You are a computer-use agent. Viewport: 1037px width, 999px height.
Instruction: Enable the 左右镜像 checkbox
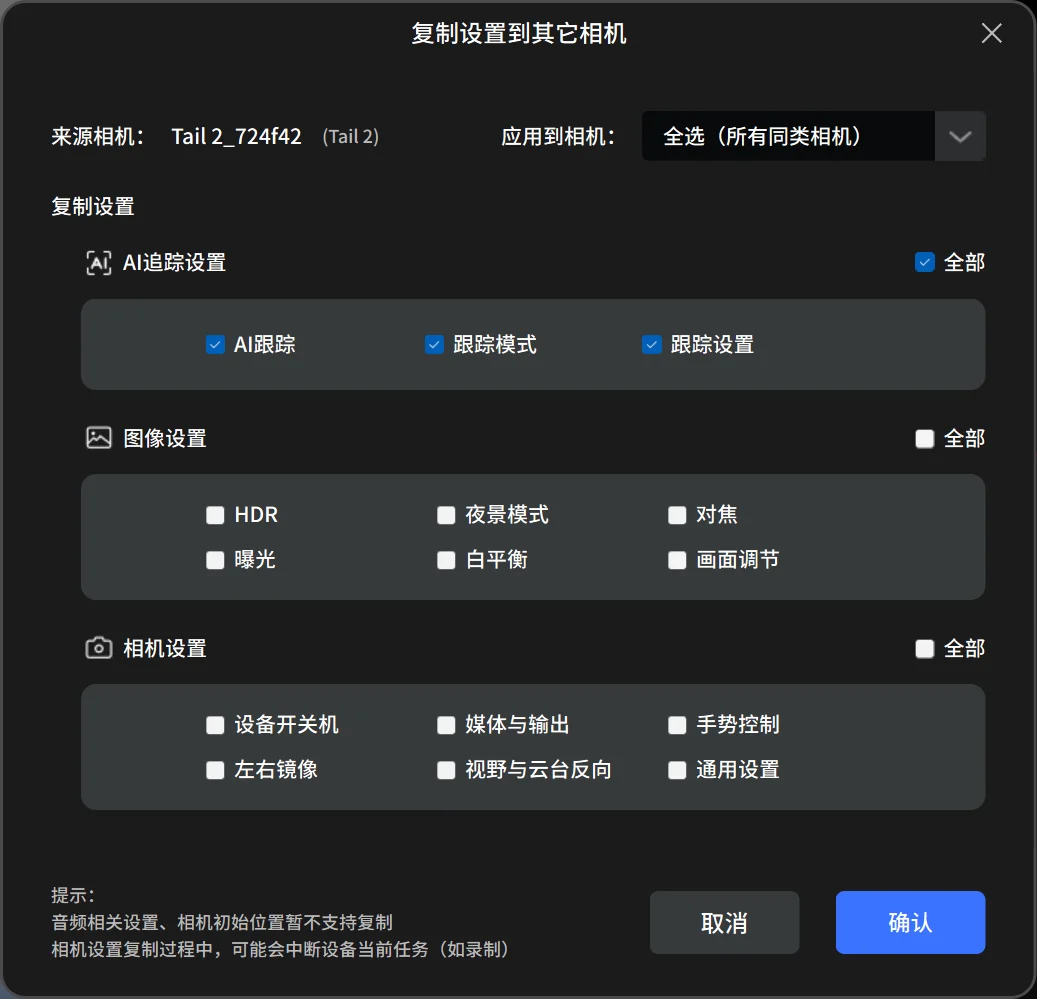[215, 770]
